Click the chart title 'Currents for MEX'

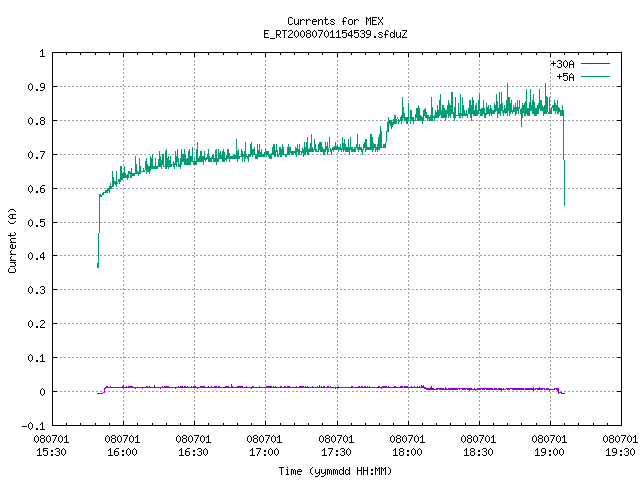click(x=335, y=21)
